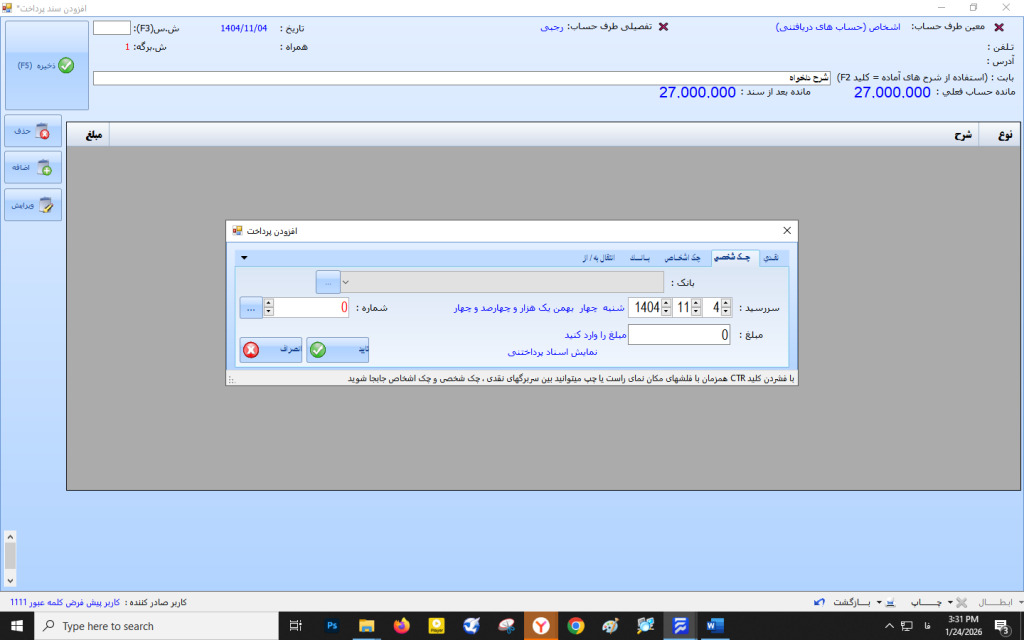Click the ellipsis button beside the بانک field
The height and width of the screenshot is (640, 1024).
click(327, 283)
